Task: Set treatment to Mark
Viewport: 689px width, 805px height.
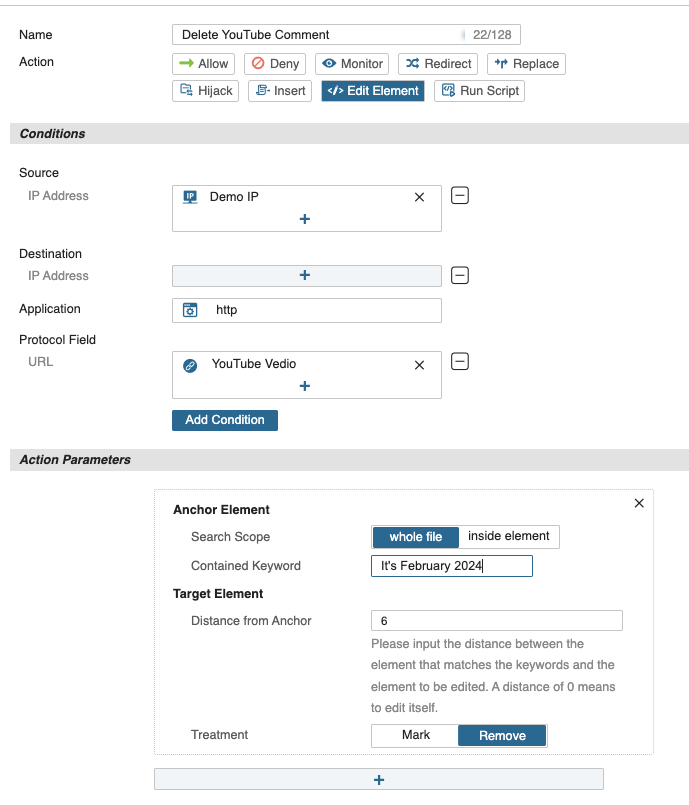Action: tap(416, 736)
